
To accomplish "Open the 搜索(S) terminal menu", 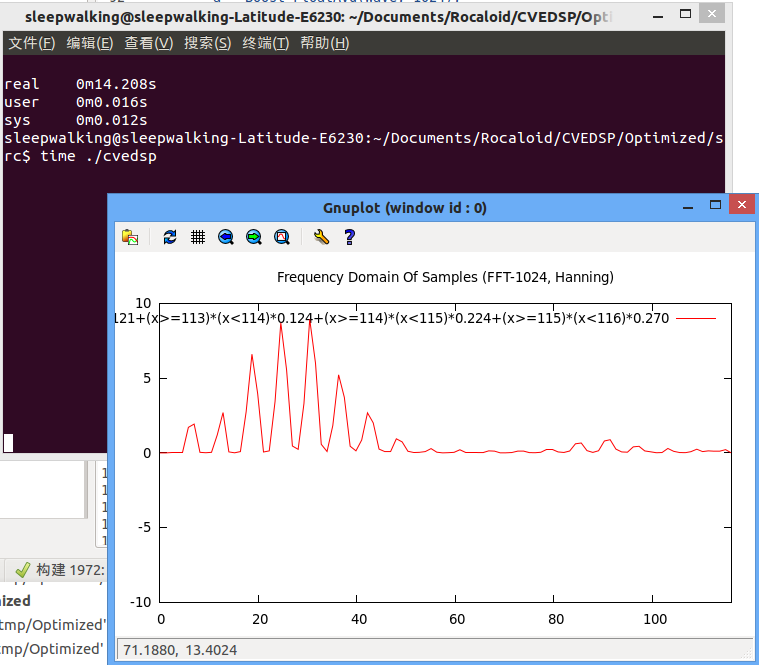I will [x=207, y=44].
